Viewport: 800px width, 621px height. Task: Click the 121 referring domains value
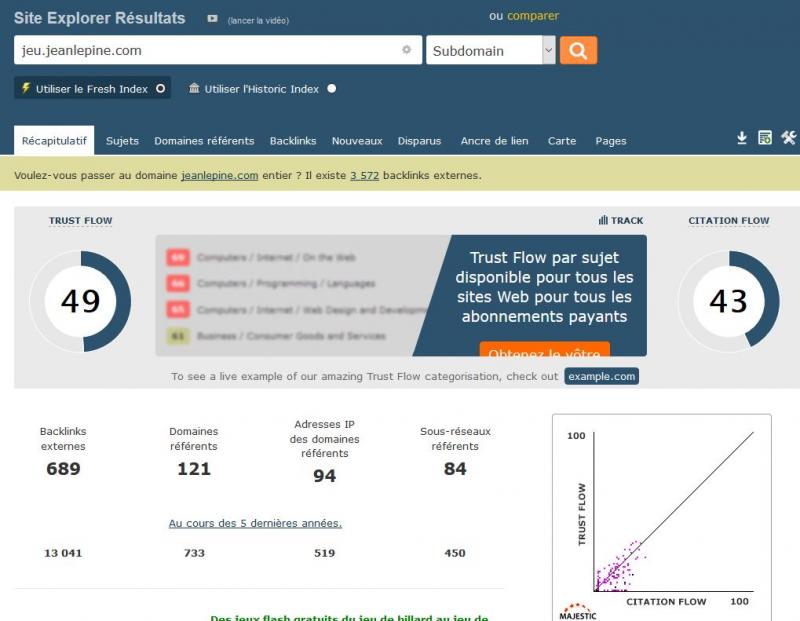(x=194, y=468)
